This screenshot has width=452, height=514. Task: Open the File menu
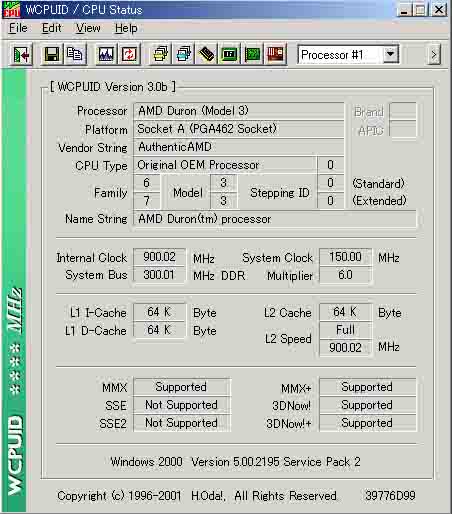click(18, 28)
